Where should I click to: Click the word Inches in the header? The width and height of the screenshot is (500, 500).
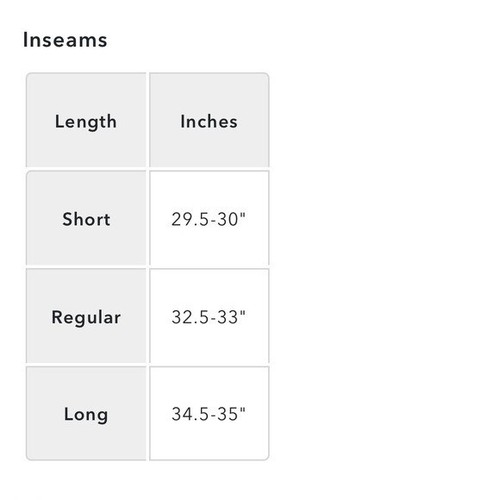209,121
